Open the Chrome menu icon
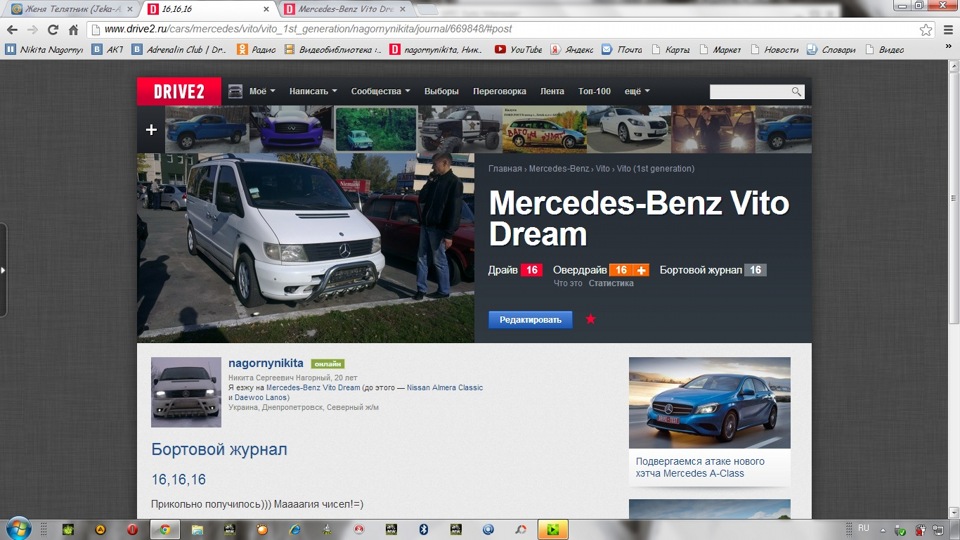This screenshot has width=960, height=540. click(948, 29)
